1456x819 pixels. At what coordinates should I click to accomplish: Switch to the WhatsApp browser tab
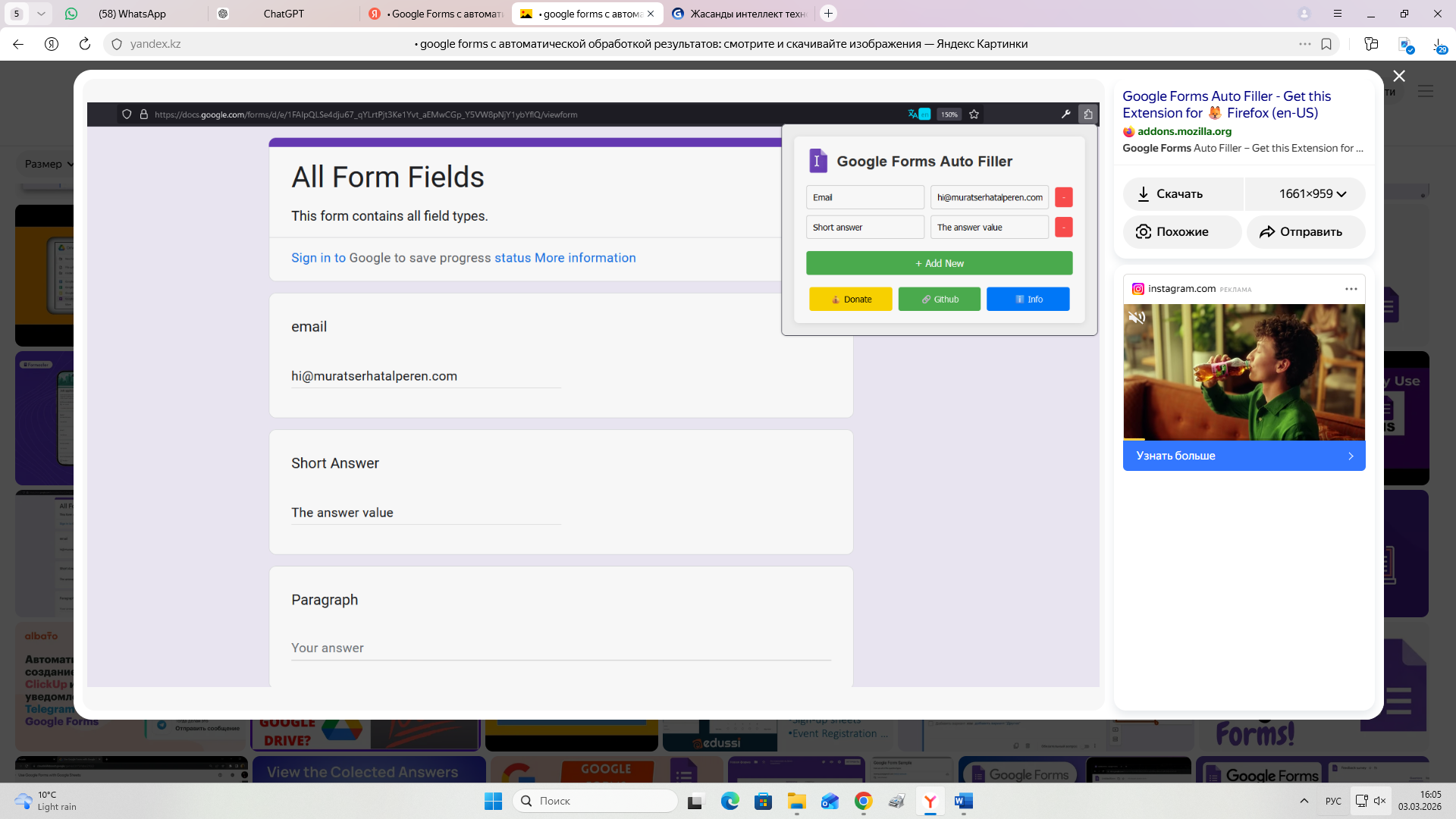tap(132, 14)
